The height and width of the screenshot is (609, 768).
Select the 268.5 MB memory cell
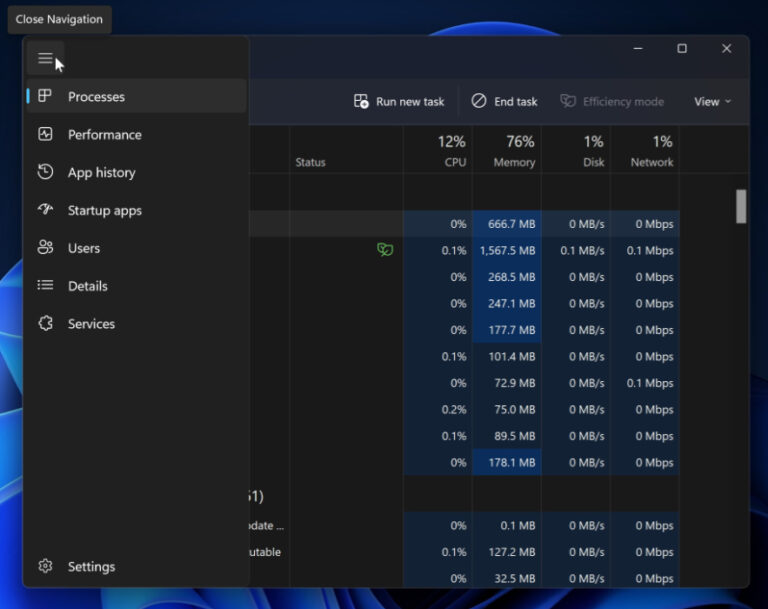(507, 277)
